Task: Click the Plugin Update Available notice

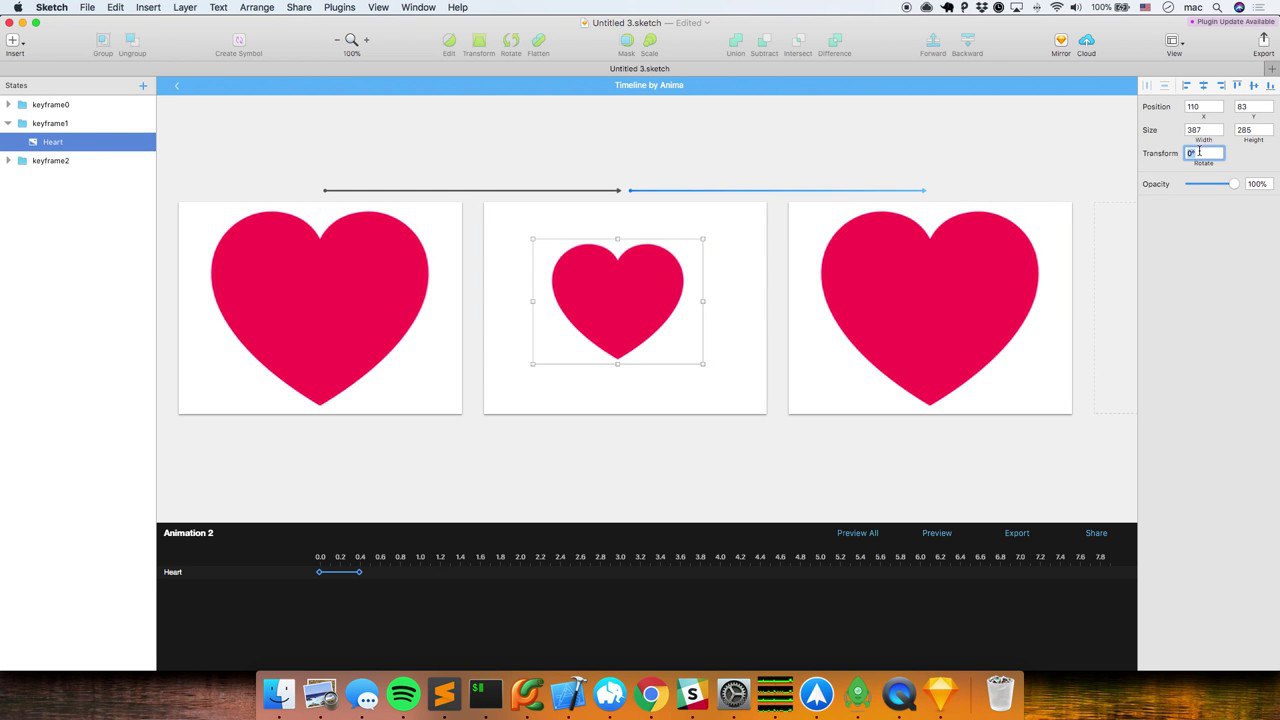Action: pyautogui.click(x=1230, y=22)
